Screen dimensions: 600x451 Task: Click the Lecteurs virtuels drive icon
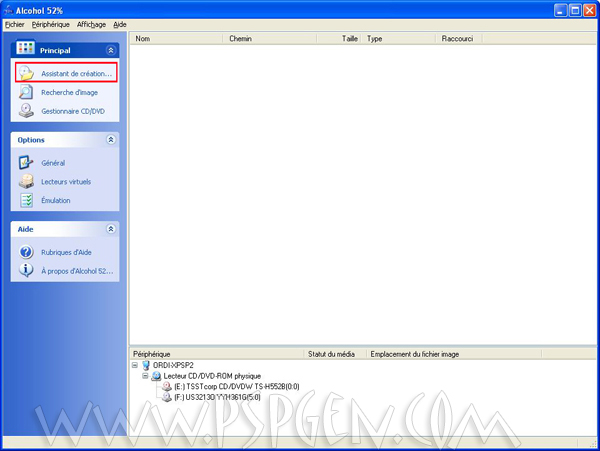(26, 181)
